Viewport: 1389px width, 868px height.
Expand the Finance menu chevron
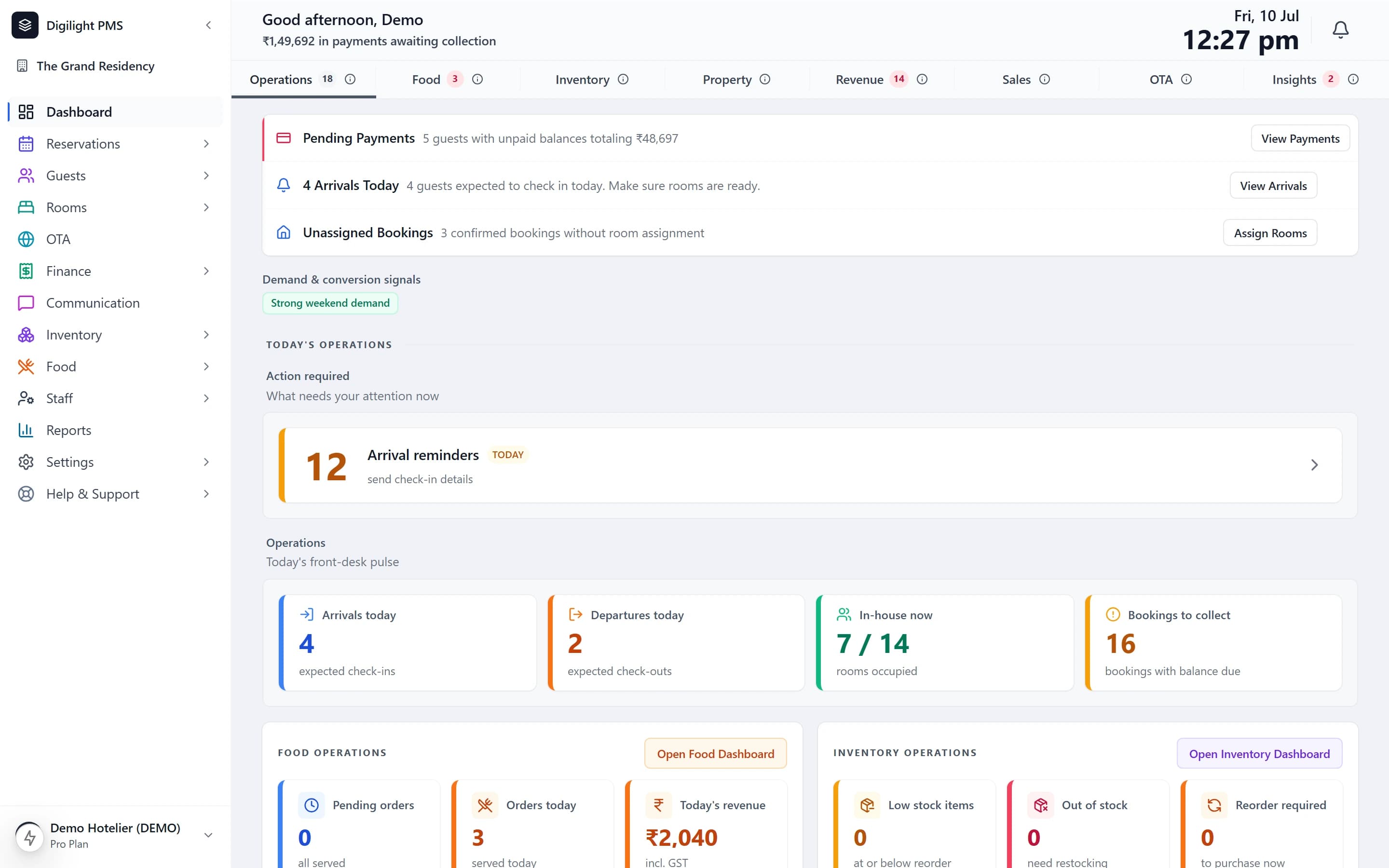[x=206, y=271]
